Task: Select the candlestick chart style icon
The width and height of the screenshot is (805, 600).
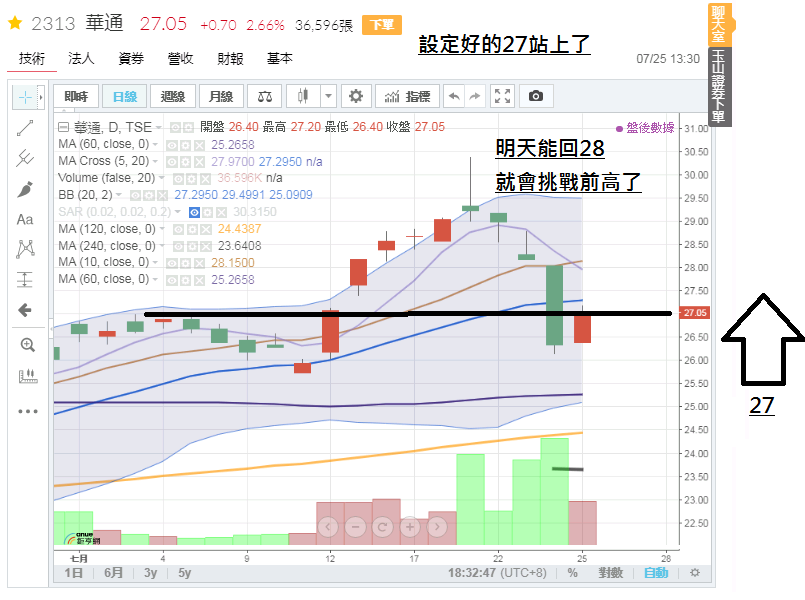Action: coord(303,96)
